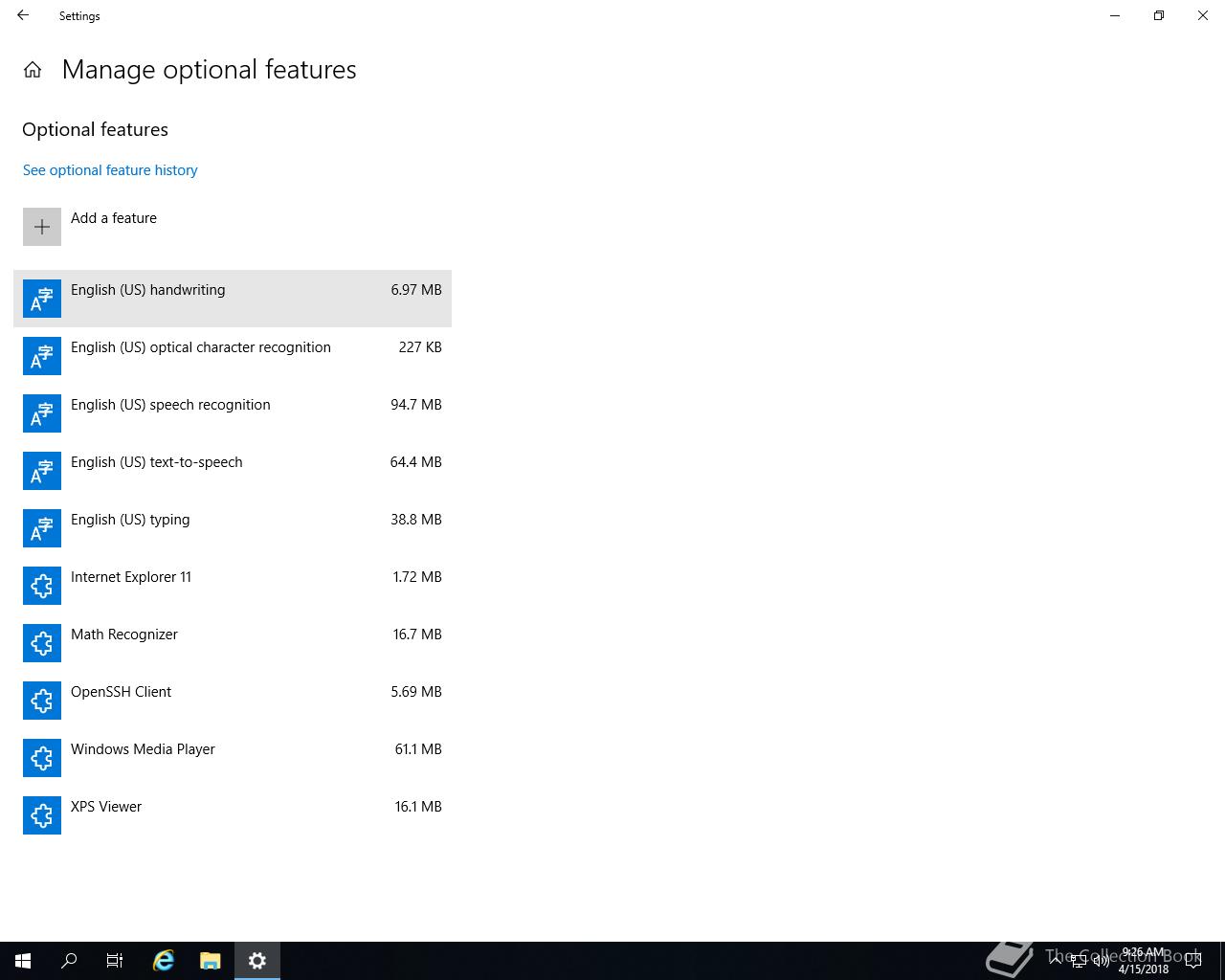Screen dimensions: 1225x980
Task: Click the 5.69 MB size value
Action: [416, 692]
